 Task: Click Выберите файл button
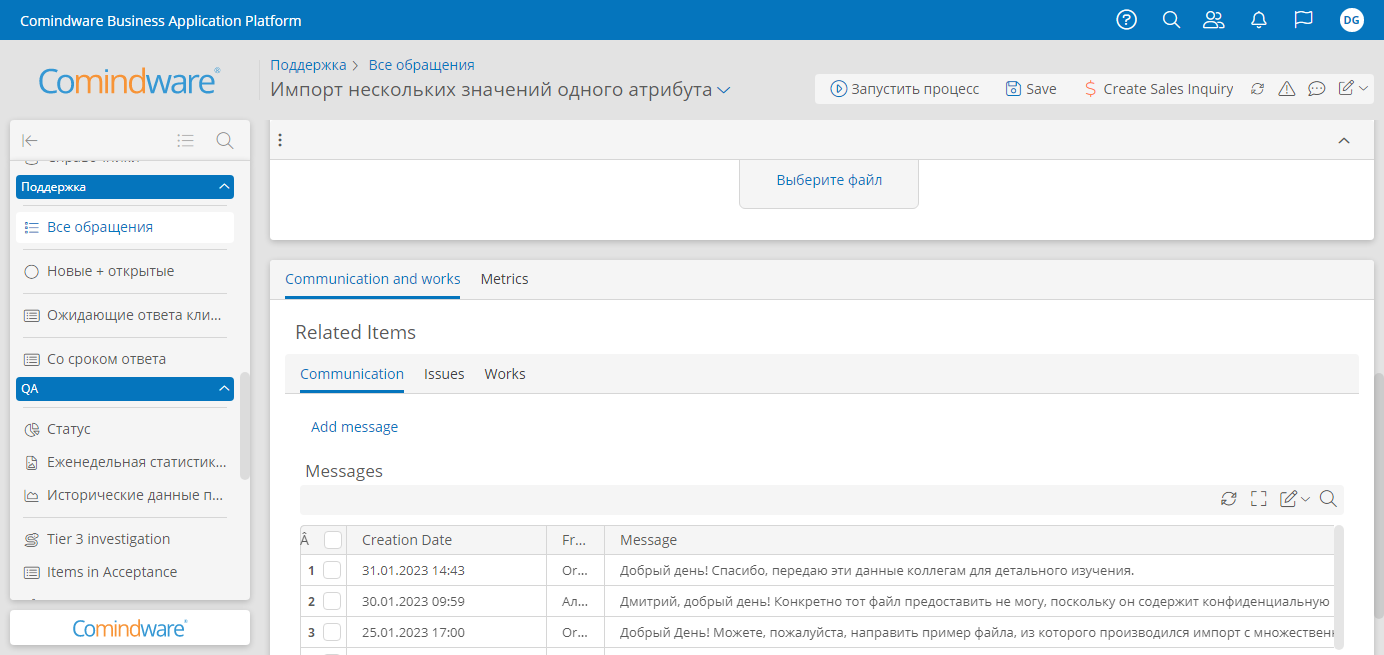(829, 181)
